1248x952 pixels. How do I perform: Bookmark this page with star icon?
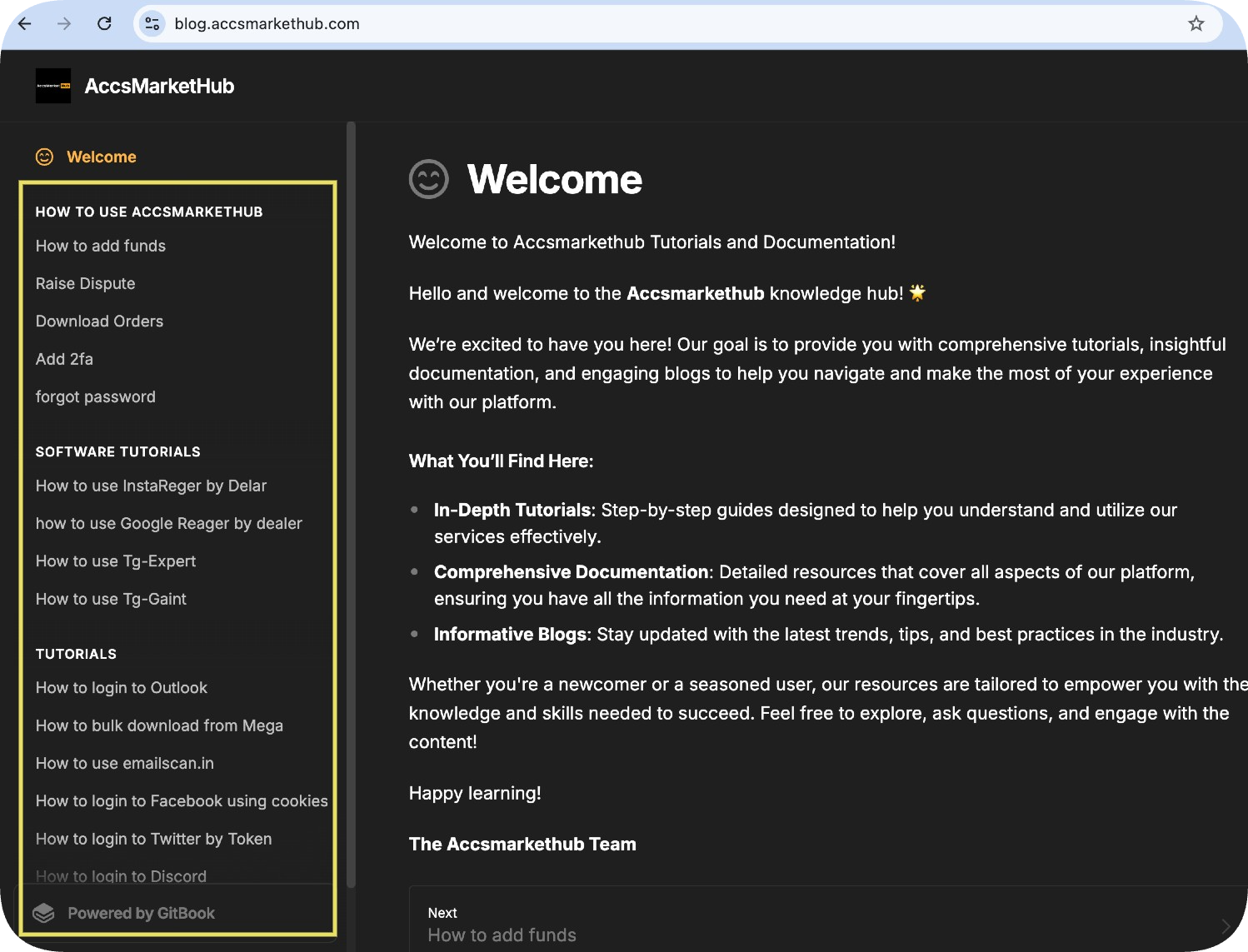(1196, 23)
